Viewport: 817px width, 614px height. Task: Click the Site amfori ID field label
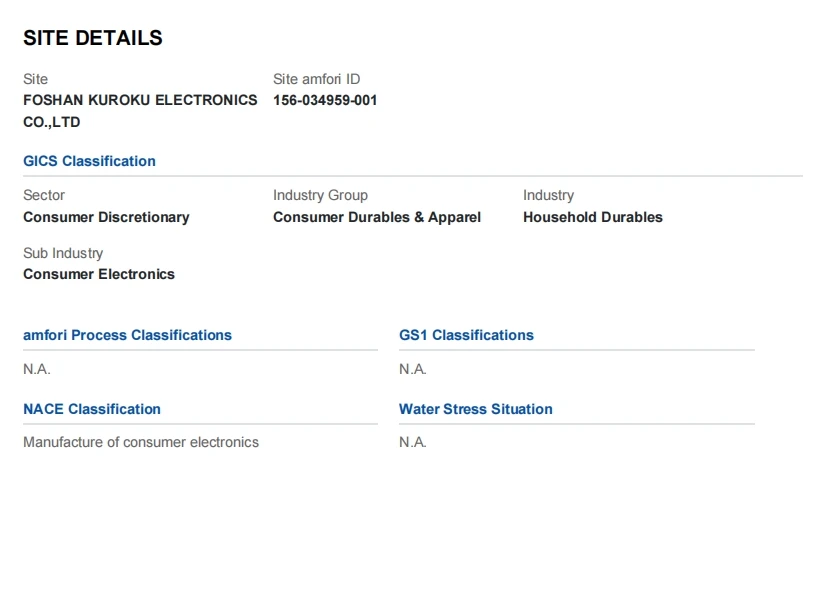[316, 79]
